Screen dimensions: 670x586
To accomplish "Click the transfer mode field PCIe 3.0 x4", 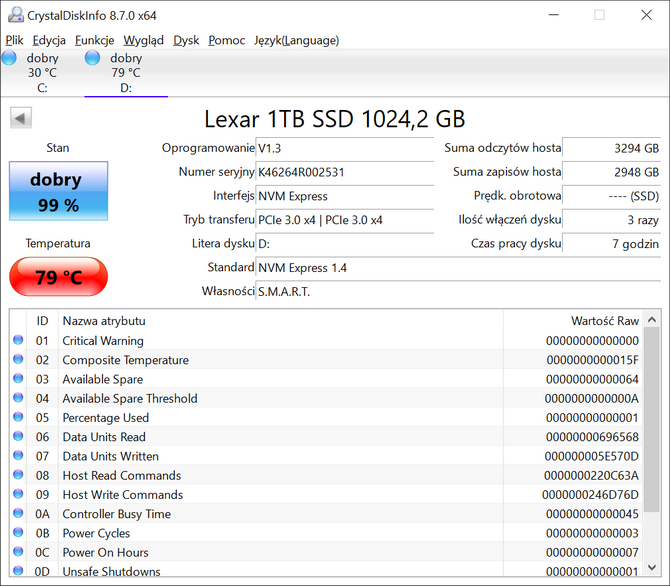I will click(x=344, y=220).
